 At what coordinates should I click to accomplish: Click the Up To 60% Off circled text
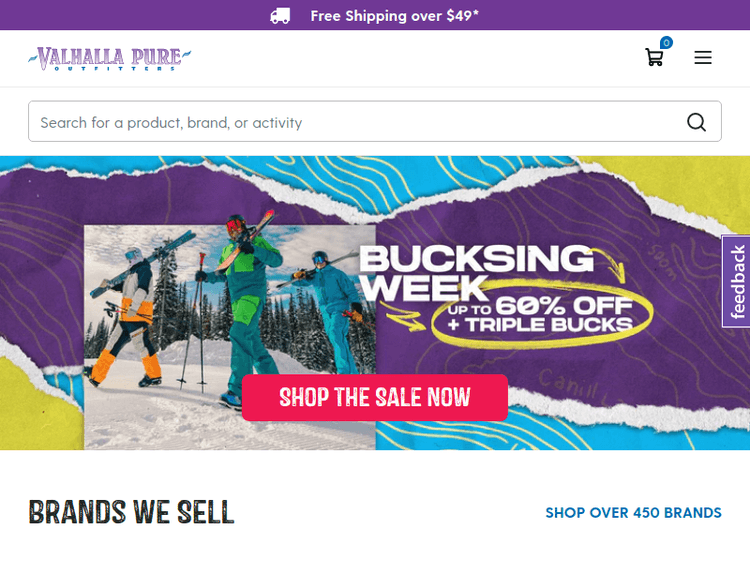(x=540, y=306)
